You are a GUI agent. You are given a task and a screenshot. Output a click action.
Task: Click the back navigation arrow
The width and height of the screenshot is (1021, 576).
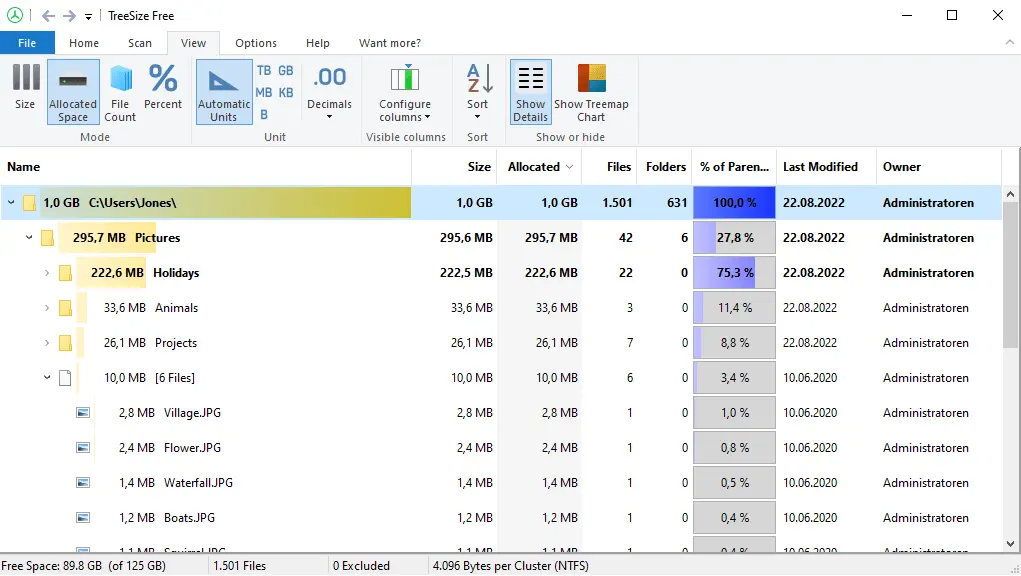47,15
